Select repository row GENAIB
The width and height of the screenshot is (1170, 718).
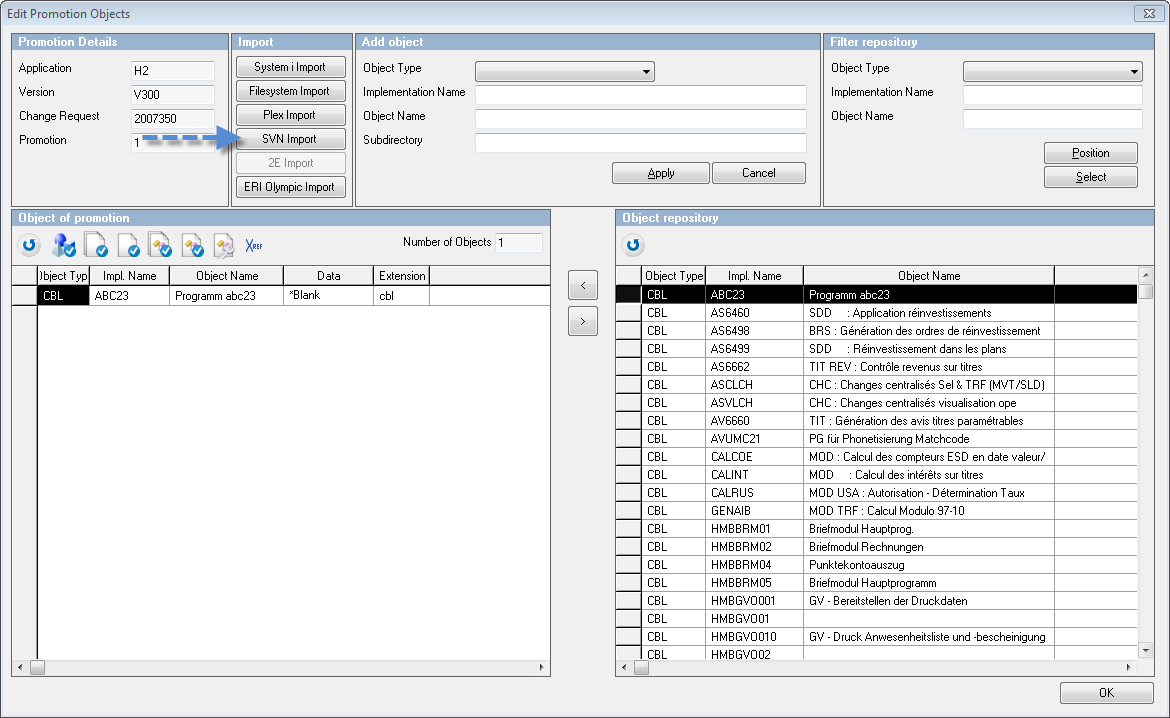click(x=876, y=511)
